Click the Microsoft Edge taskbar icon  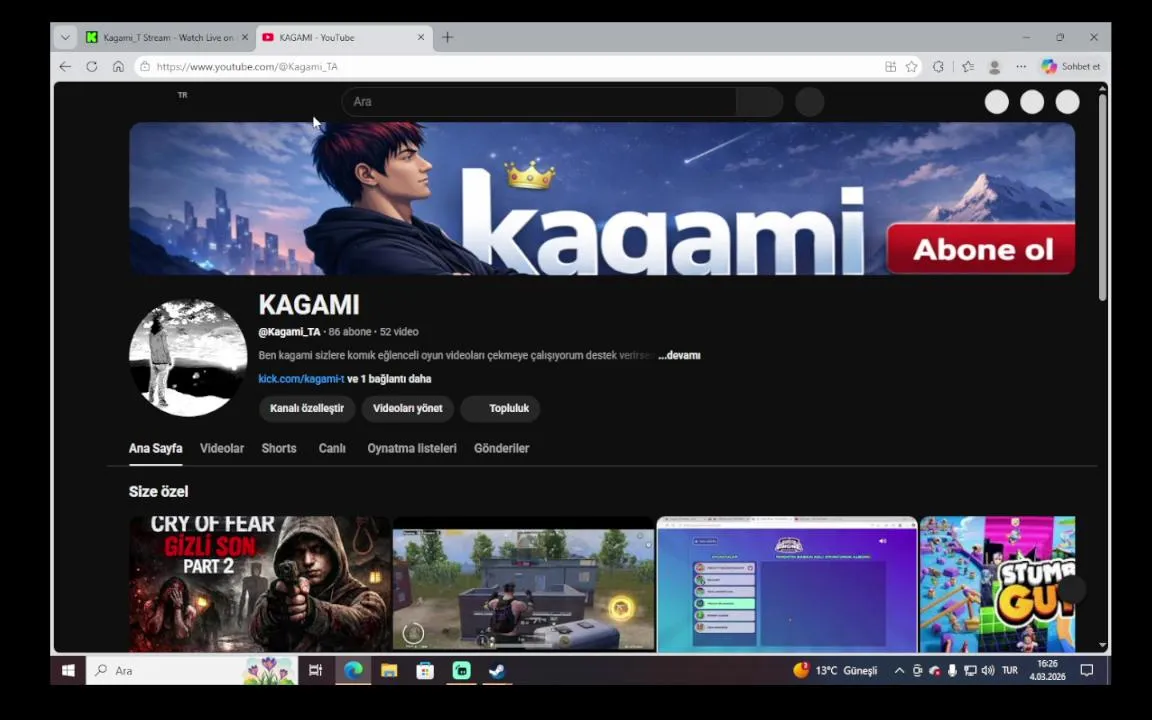point(353,670)
